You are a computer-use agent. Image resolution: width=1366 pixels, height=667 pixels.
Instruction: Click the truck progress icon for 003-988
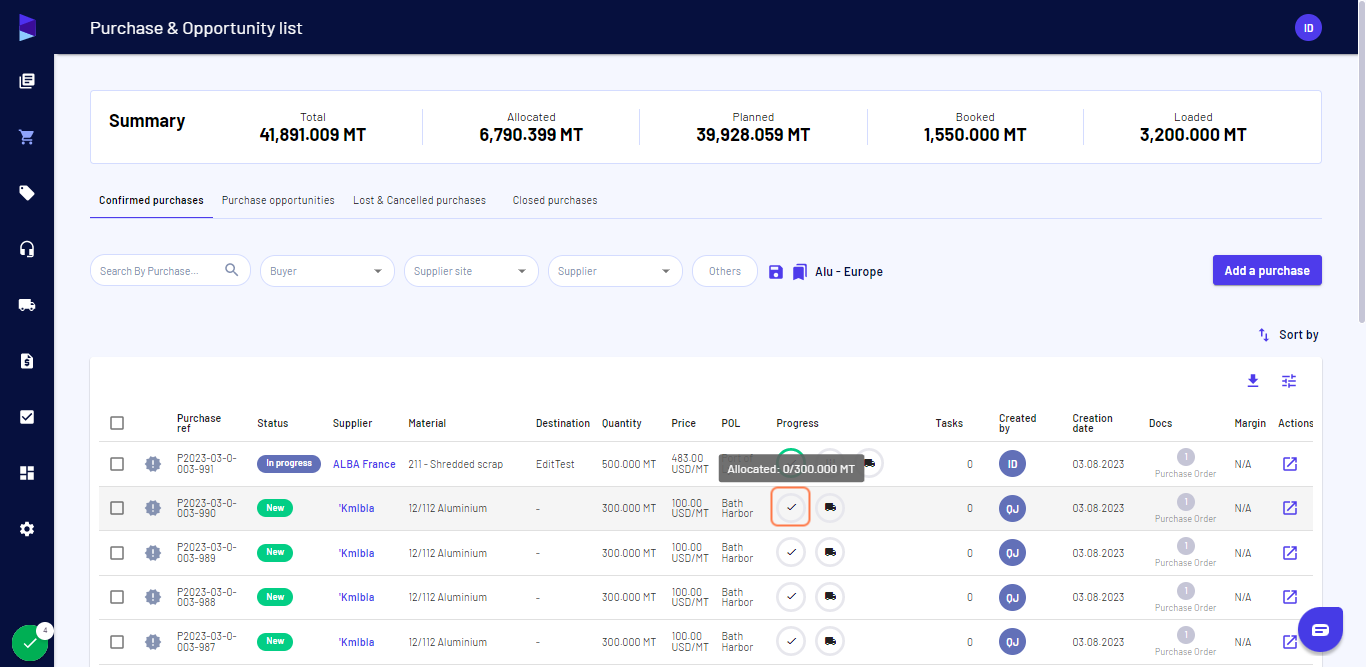[830, 597]
